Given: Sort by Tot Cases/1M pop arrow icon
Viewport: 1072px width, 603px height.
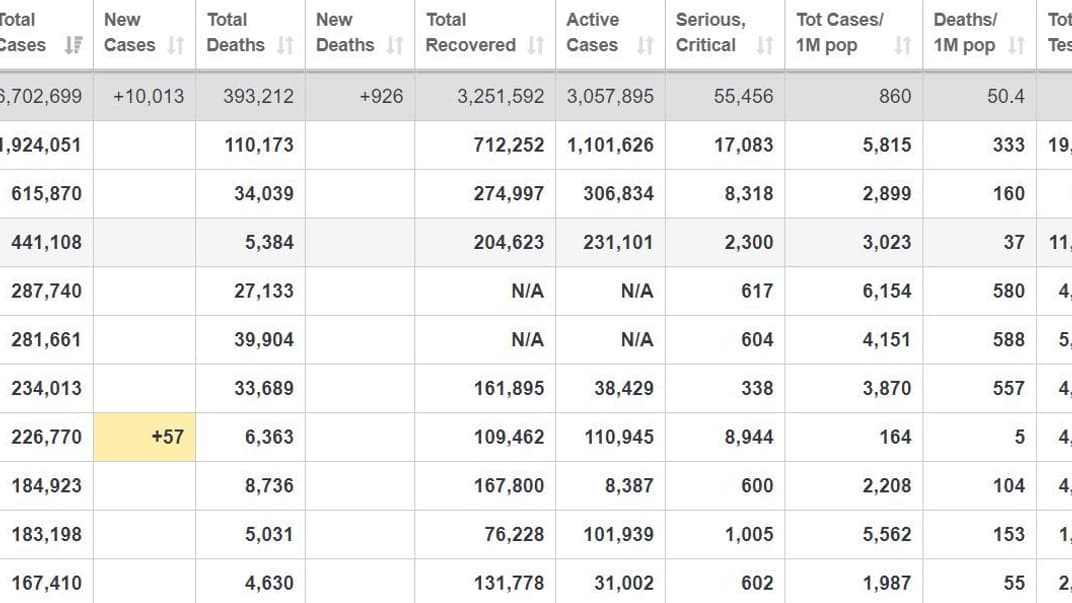Looking at the screenshot, I should [x=903, y=45].
